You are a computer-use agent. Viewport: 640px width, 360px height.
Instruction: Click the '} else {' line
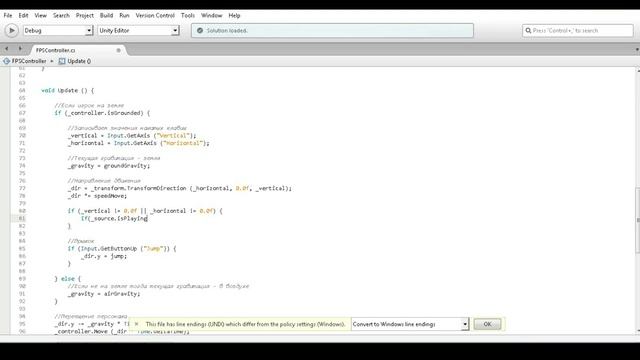point(68,279)
